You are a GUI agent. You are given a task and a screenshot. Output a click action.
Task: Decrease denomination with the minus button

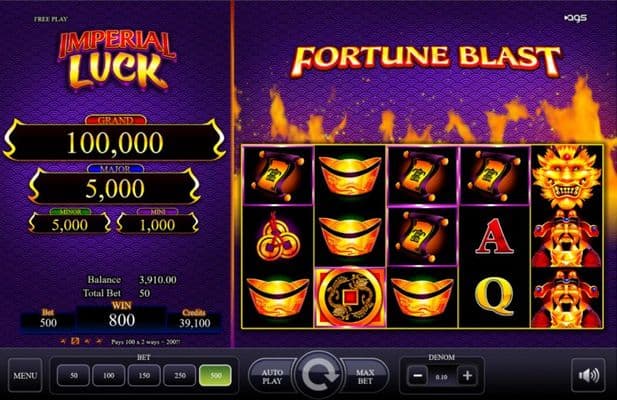click(417, 376)
